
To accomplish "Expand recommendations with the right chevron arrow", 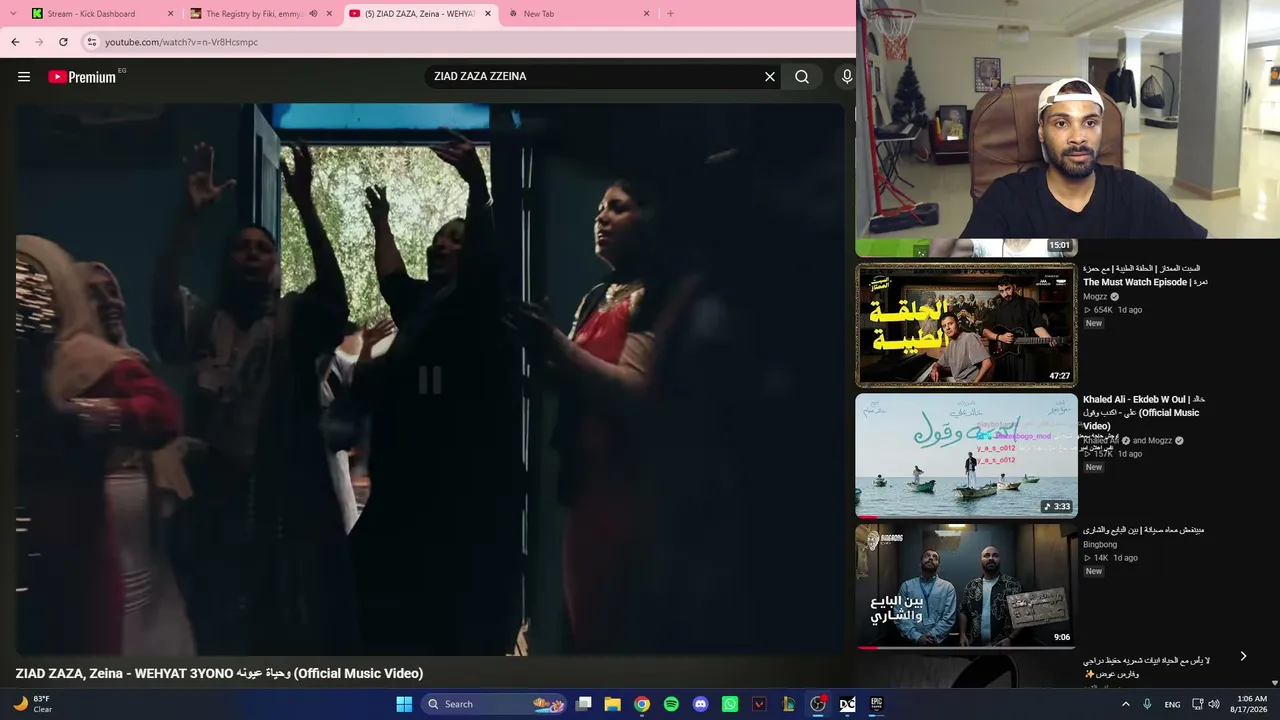I will [1243, 656].
